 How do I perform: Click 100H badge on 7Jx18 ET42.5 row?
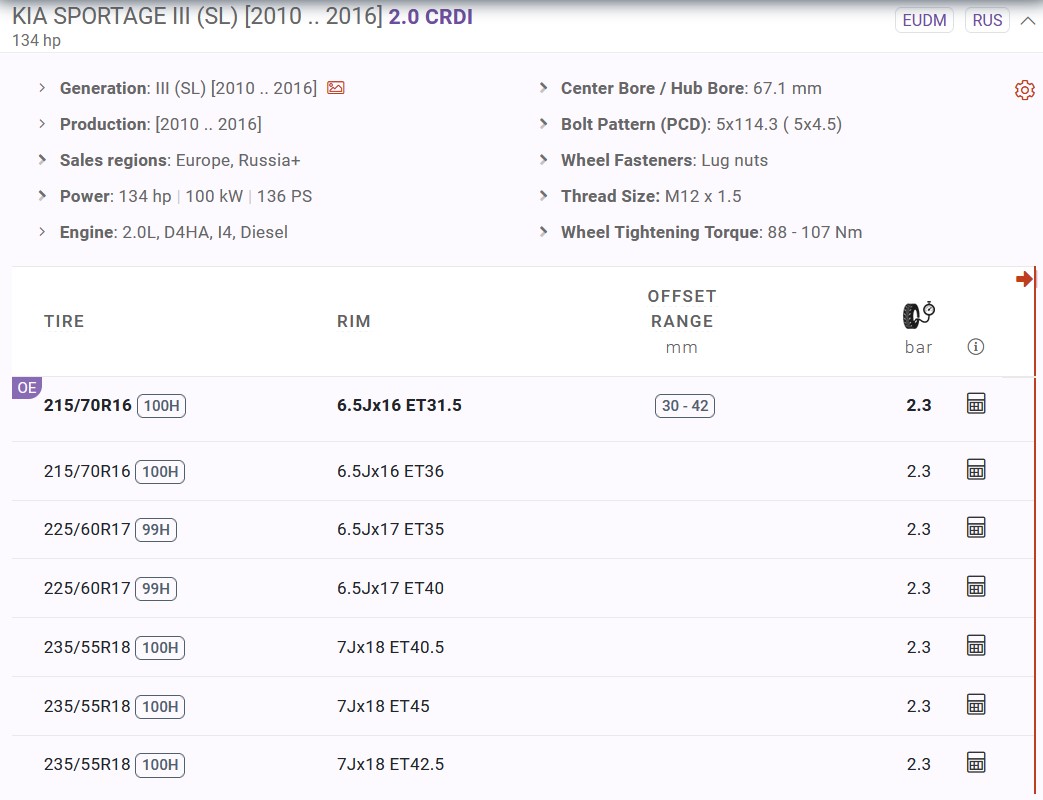pos(160,765)
